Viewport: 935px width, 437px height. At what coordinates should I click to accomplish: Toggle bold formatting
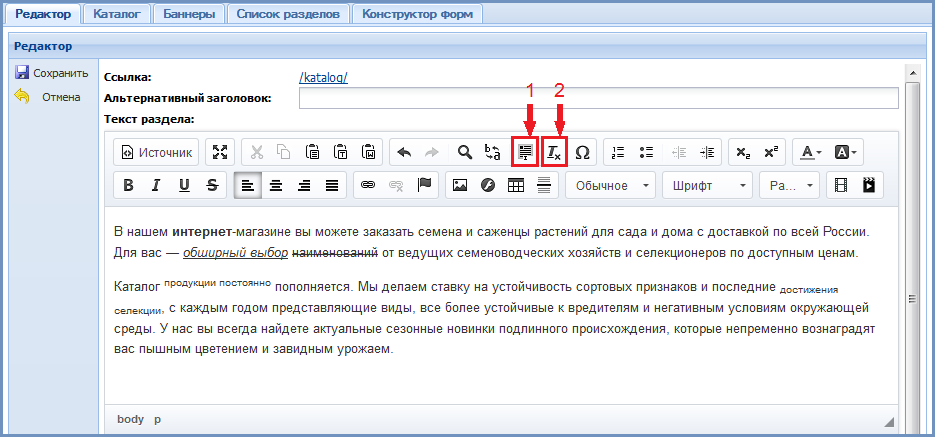(x=128, y=185)
